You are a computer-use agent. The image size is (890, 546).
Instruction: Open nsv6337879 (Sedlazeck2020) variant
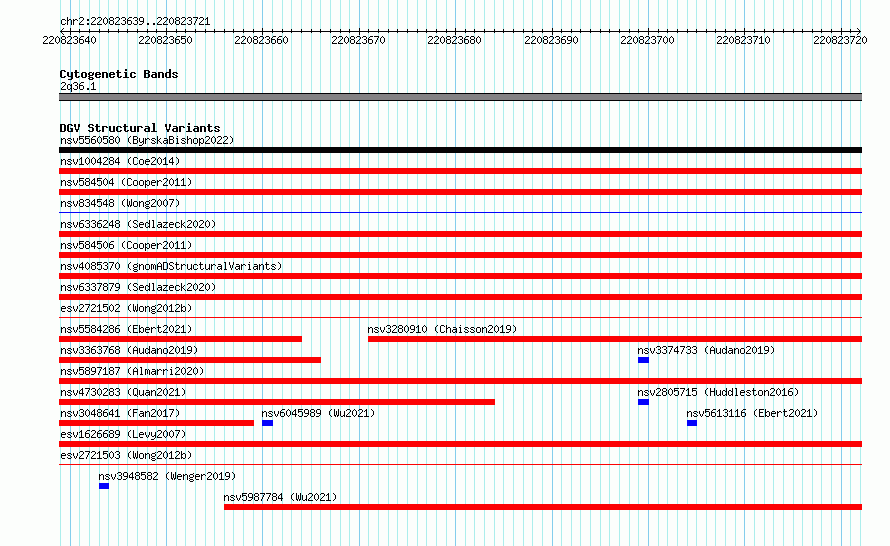coord(138,287)
